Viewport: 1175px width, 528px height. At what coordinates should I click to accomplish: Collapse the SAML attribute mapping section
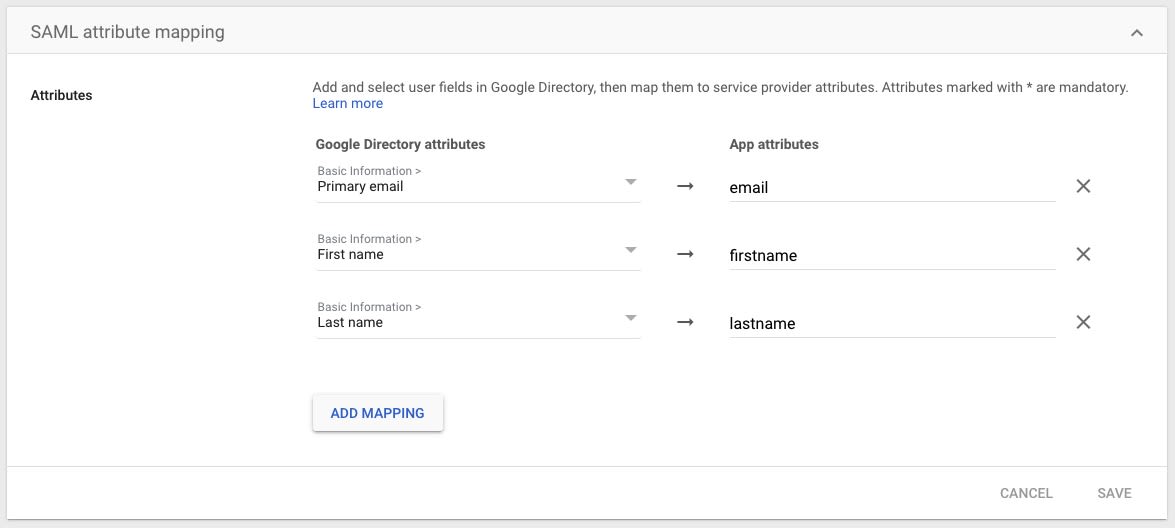pyautogui.click(x=1136, y=33)
